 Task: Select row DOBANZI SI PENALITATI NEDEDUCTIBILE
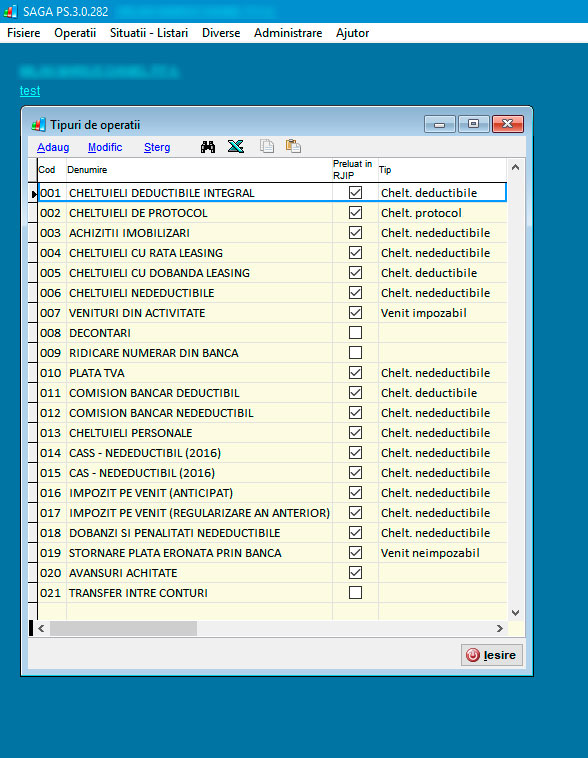(x=272, y=533)
